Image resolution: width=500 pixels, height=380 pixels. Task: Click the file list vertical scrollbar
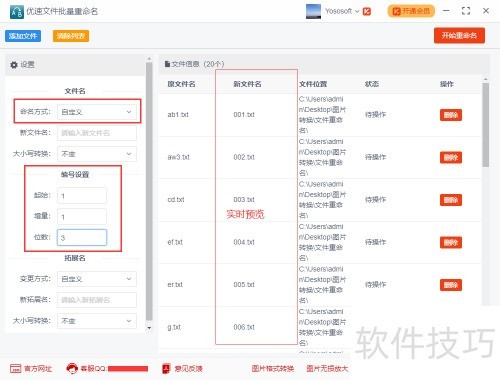[486, 125]
